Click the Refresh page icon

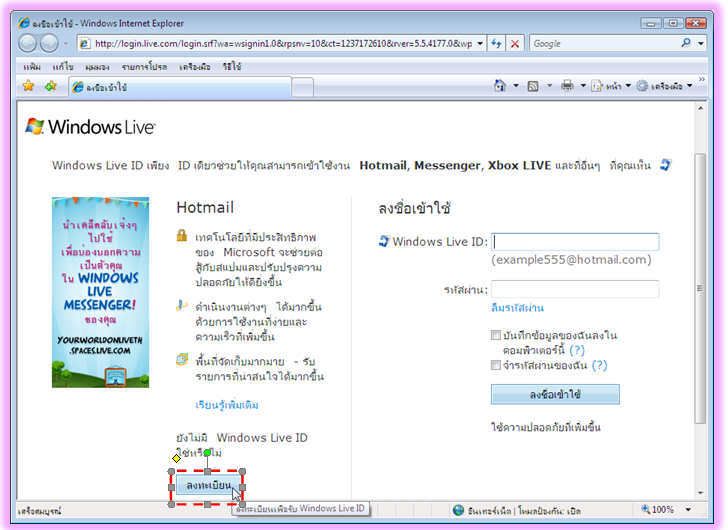coord(496,44)
